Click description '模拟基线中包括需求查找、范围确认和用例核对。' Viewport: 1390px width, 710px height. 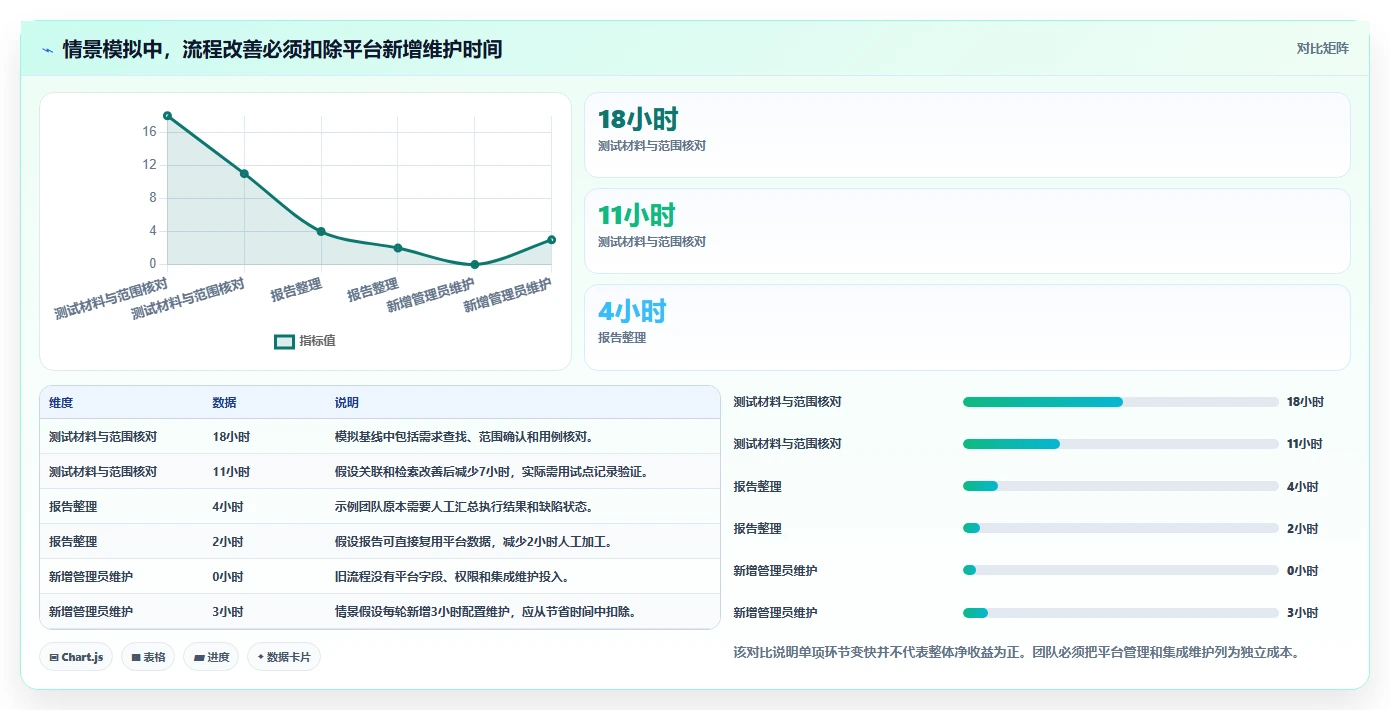466,437
